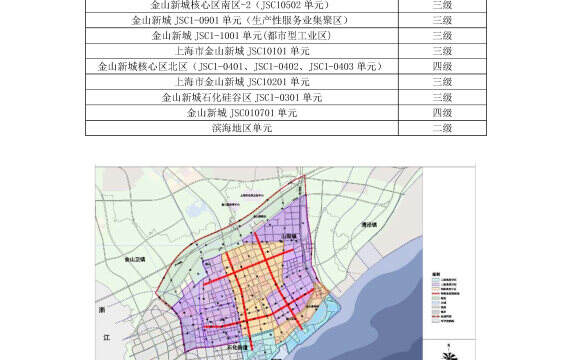Screen dimensions: 570x360
Task: Click the 浙 label on the map
Action: (102, 310)
